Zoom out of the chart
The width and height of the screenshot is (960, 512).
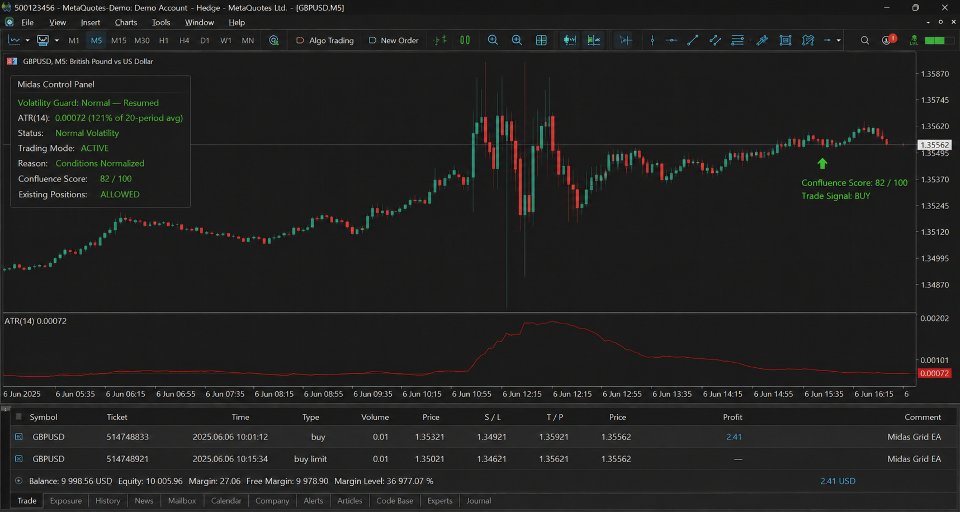(517, 40)
